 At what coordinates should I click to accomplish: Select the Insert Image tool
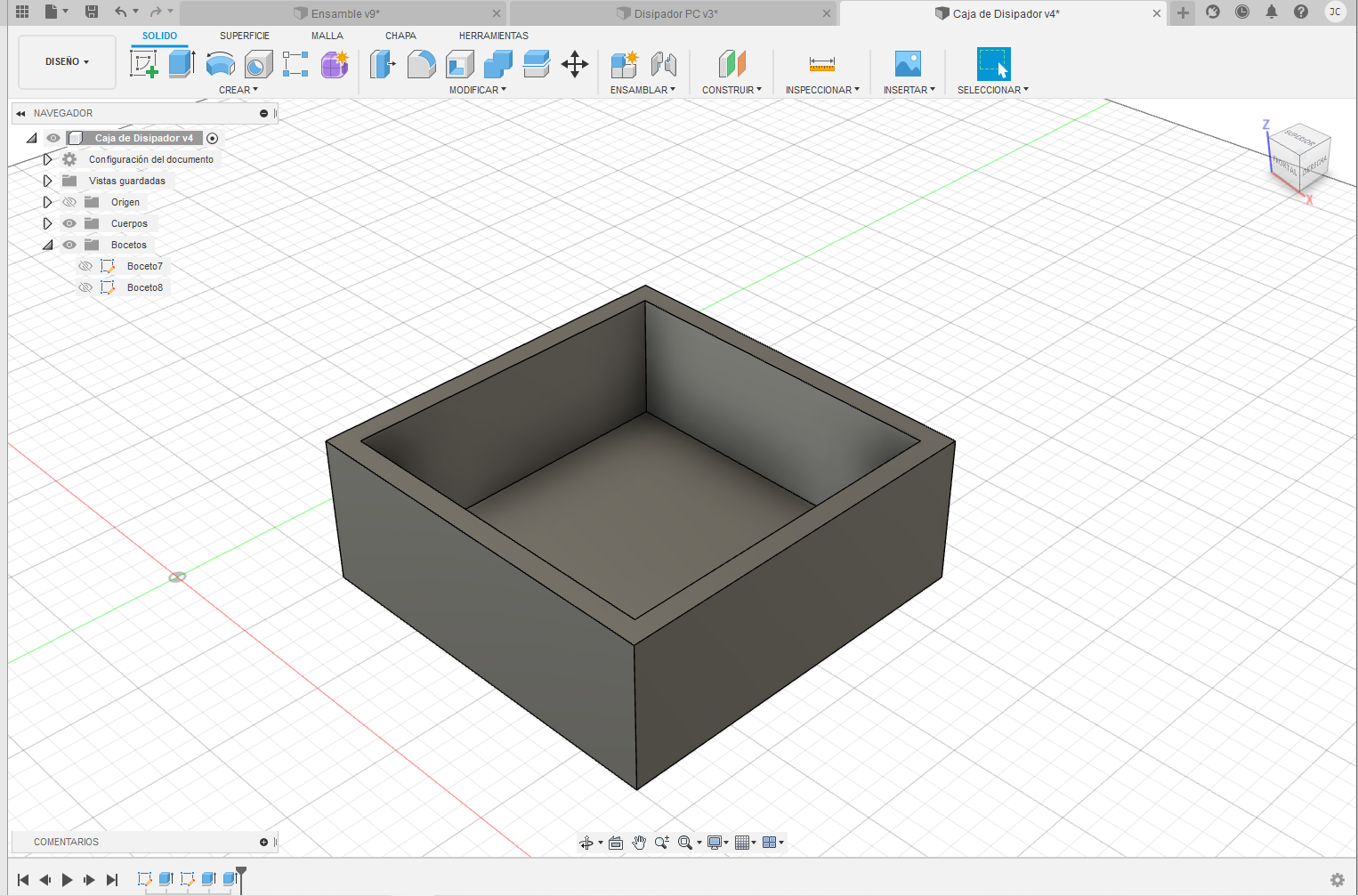[x=908, y=64]
